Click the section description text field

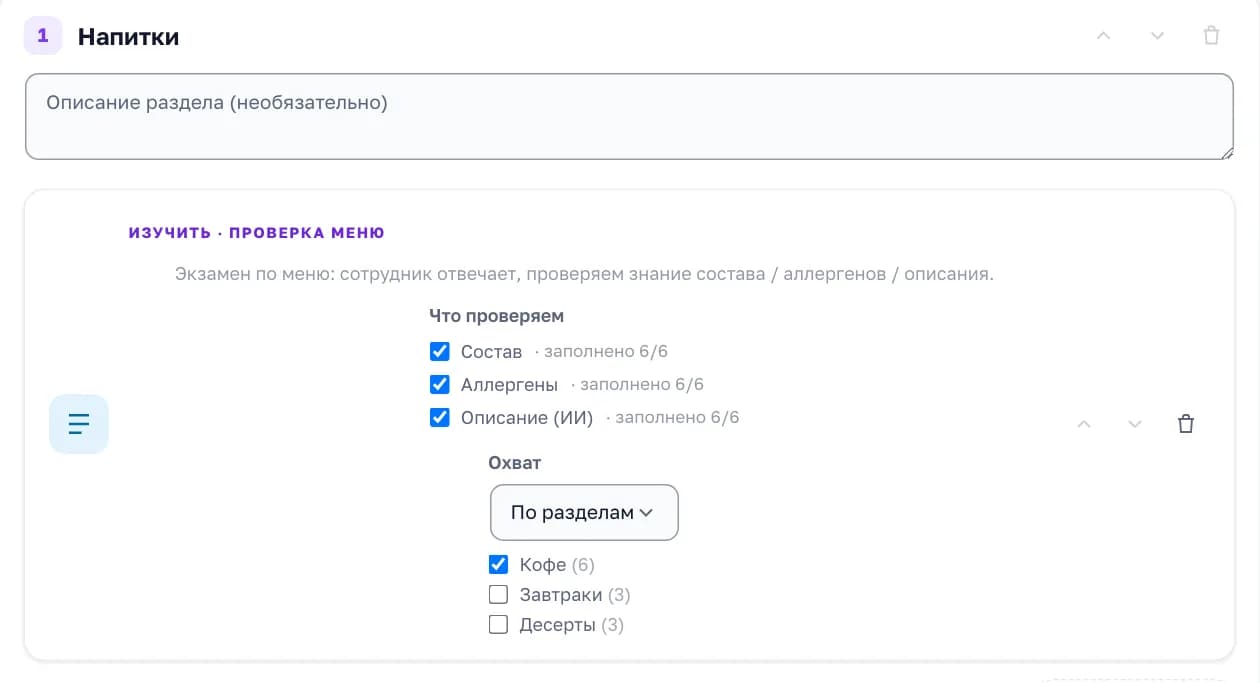point(629,116)
